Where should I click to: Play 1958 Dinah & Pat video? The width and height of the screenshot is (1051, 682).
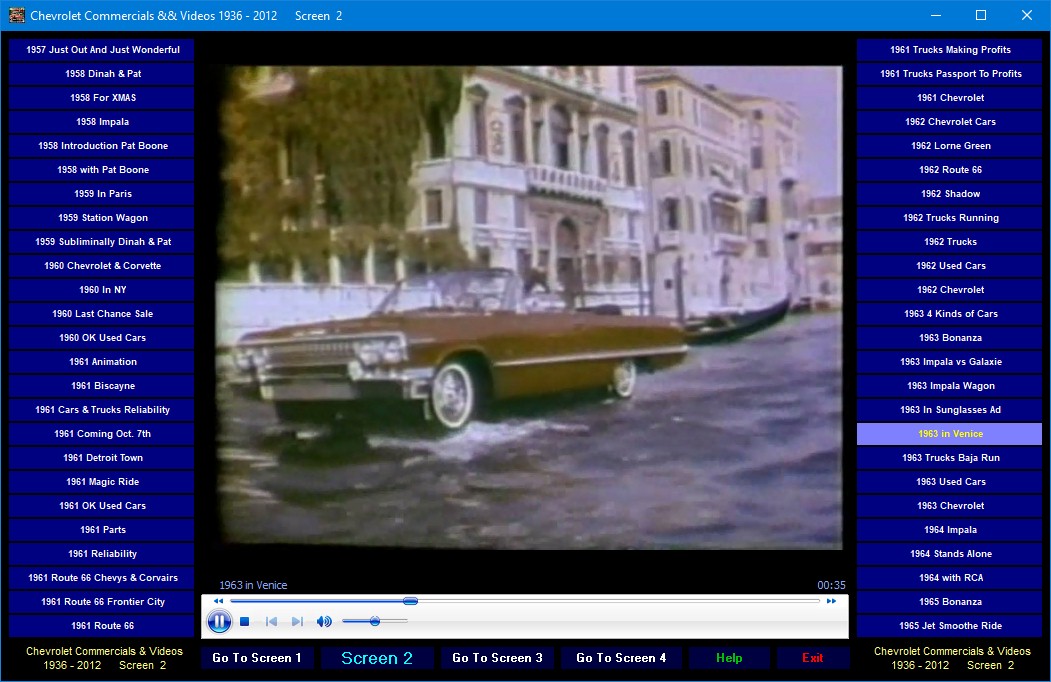pos(103,74)
